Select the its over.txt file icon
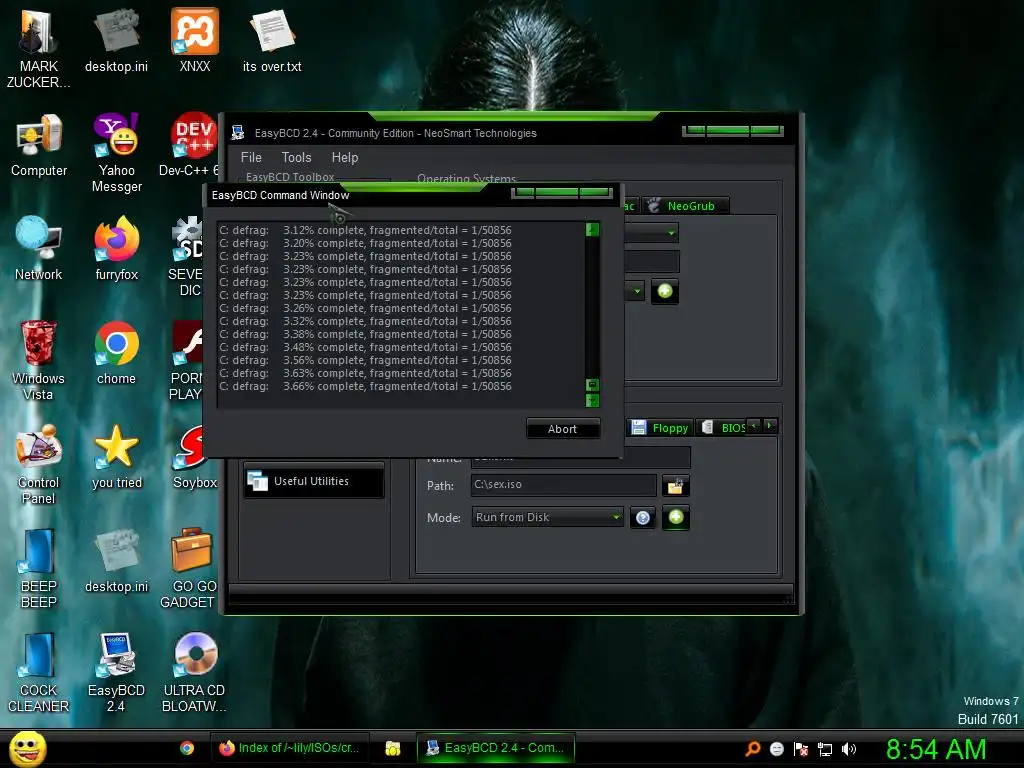The width and height of the screenshot is (1024, 768). [x=272, y=40]
